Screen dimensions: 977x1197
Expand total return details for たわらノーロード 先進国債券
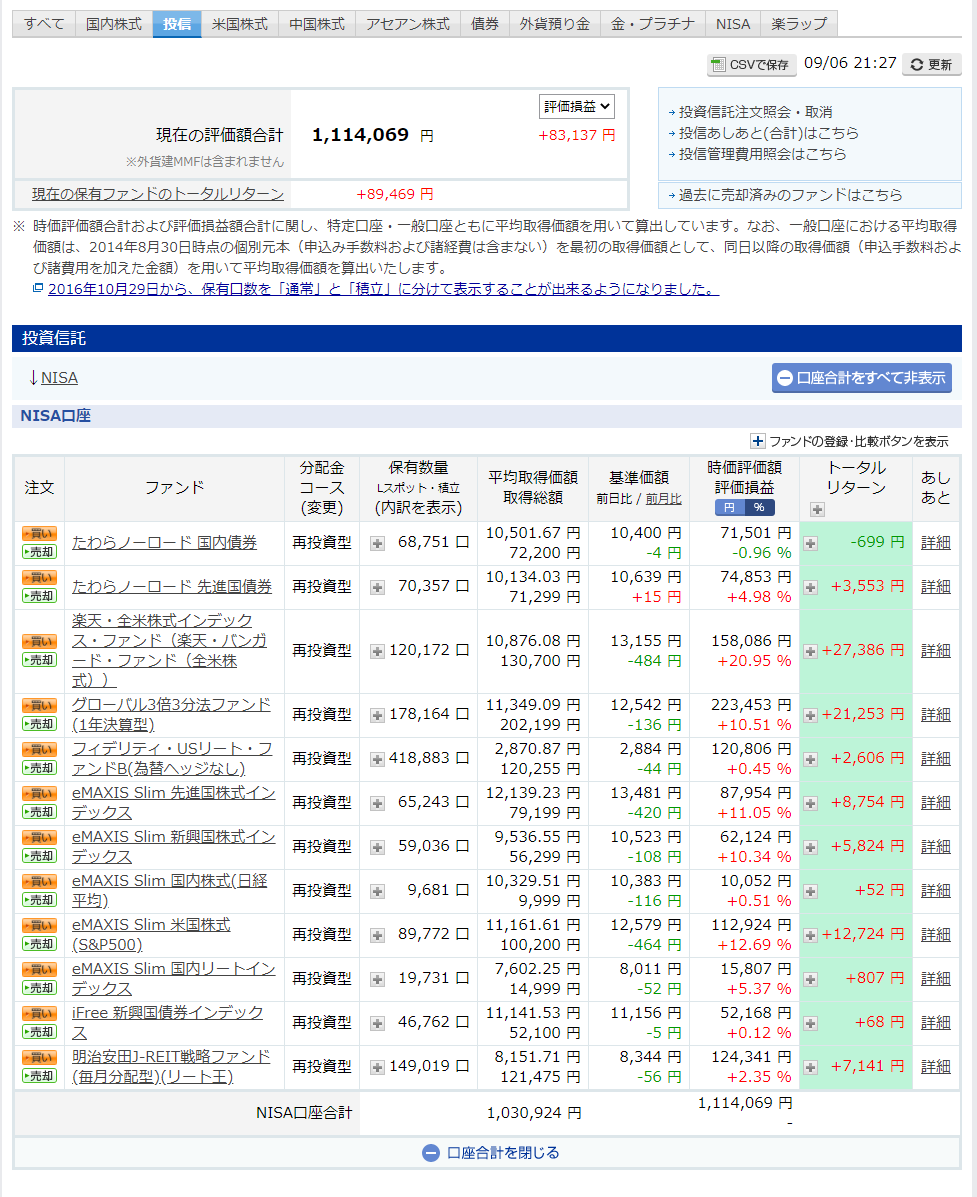tap(811, 588)
